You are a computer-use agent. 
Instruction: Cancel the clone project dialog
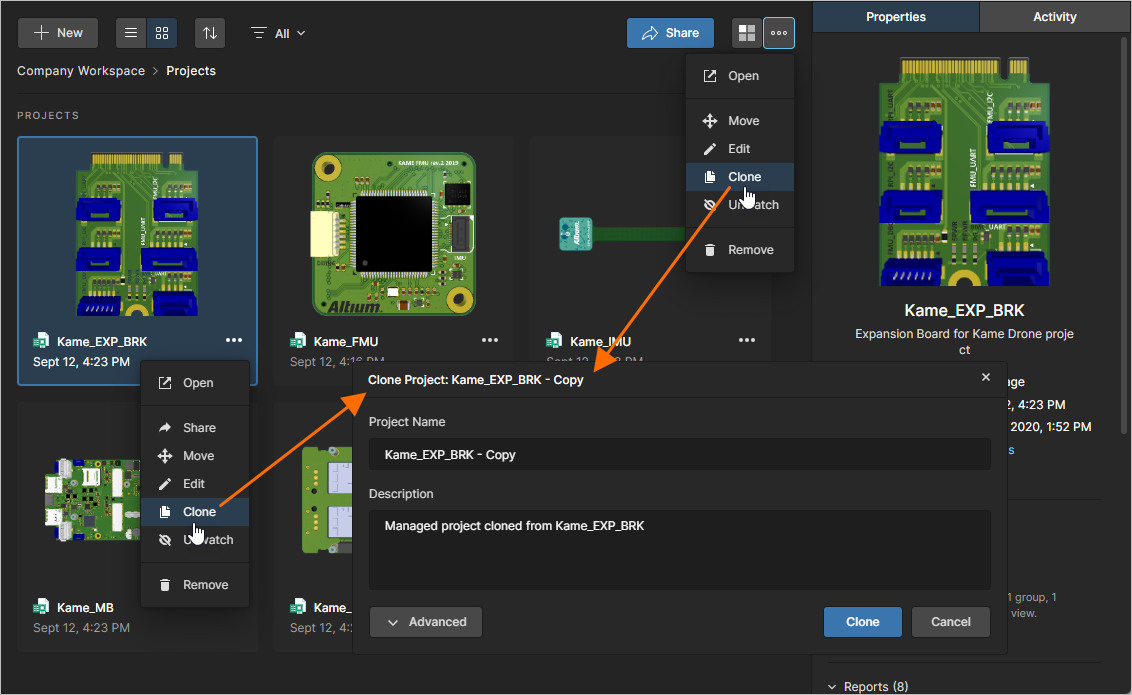click(950, 622)
